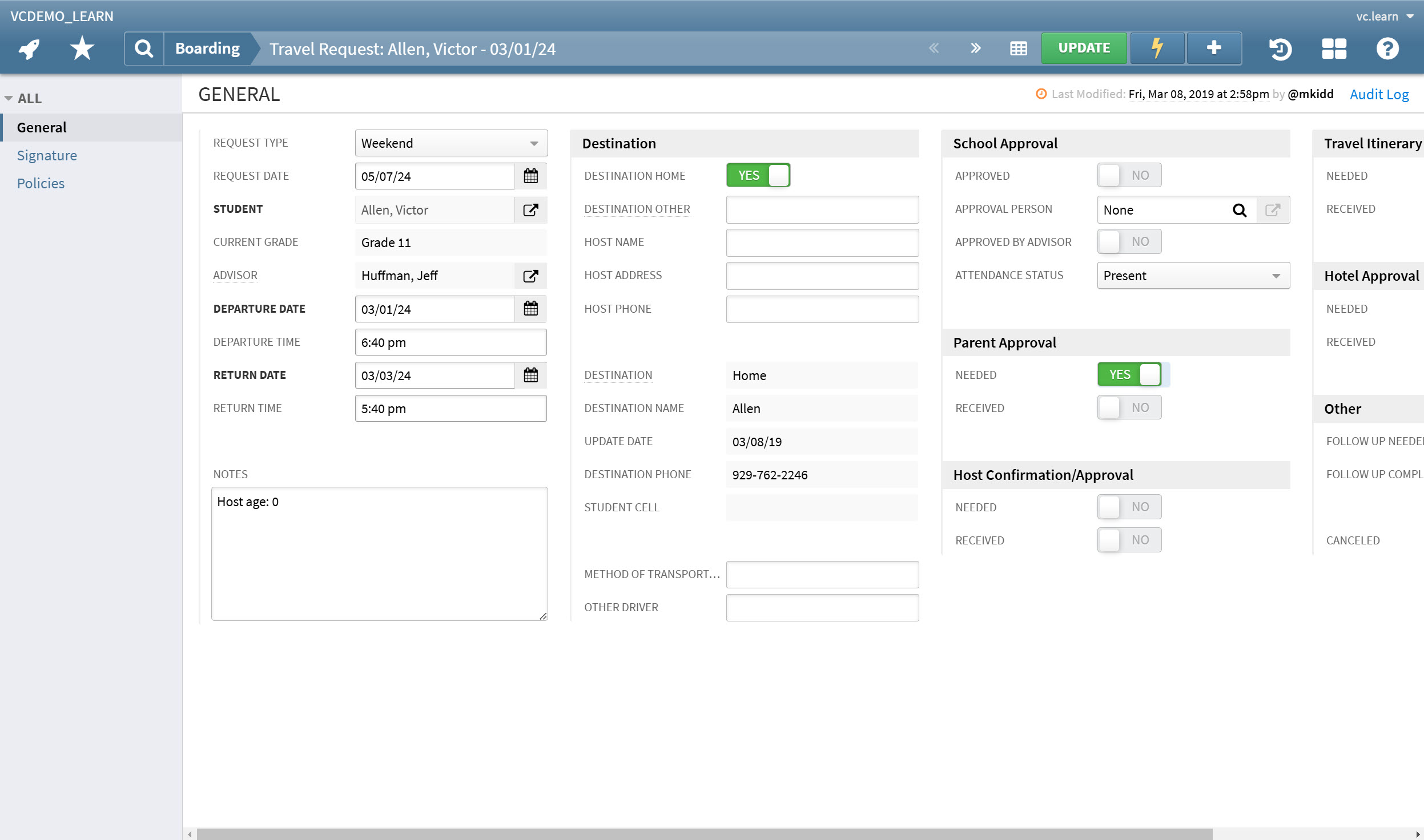The image size is (1424, 840).
Task: Click the plus add-record button
Action: pyautogui.click(x=1214, y=49)
